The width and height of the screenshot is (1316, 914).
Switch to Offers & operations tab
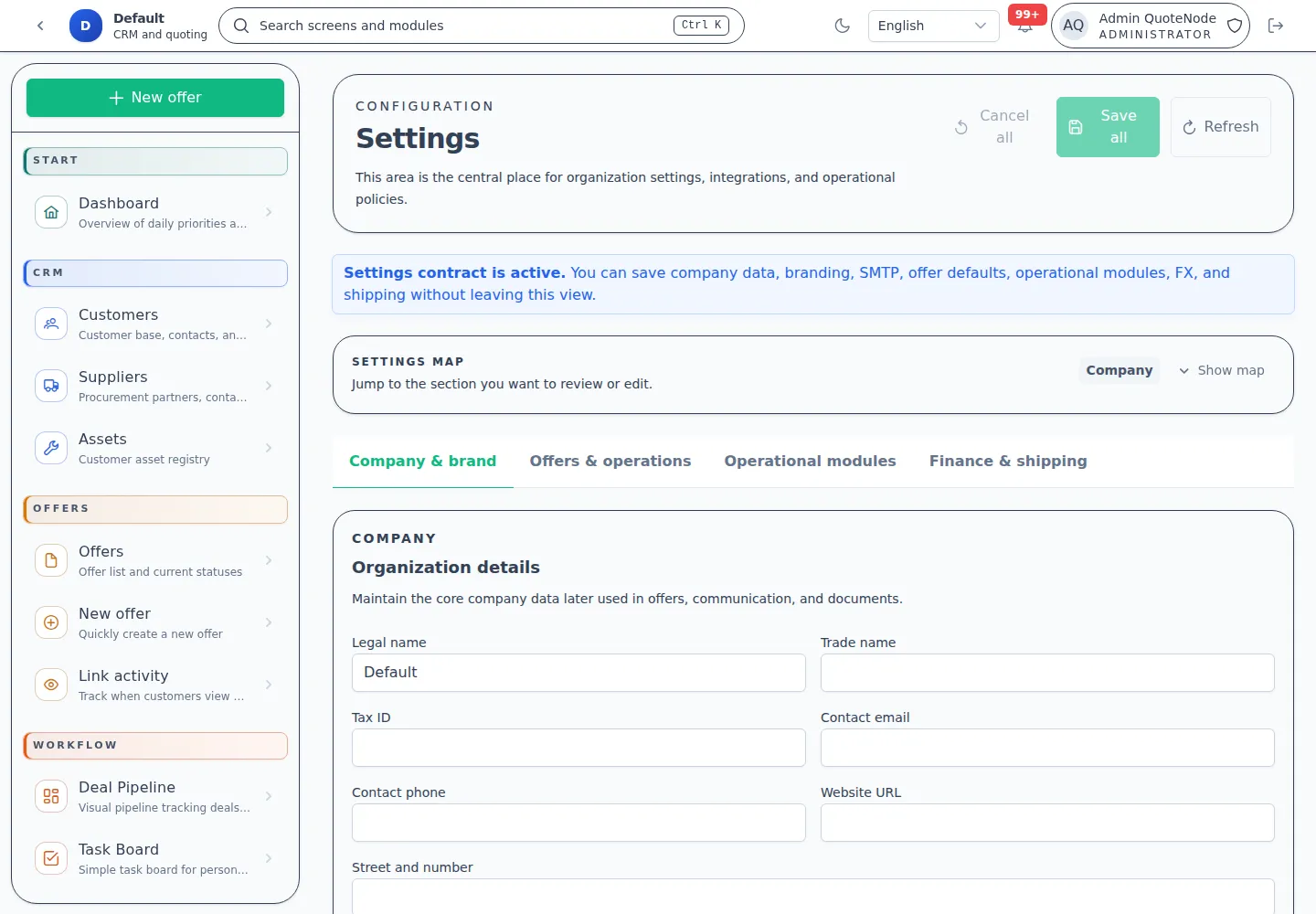click(x=610, y=462)
